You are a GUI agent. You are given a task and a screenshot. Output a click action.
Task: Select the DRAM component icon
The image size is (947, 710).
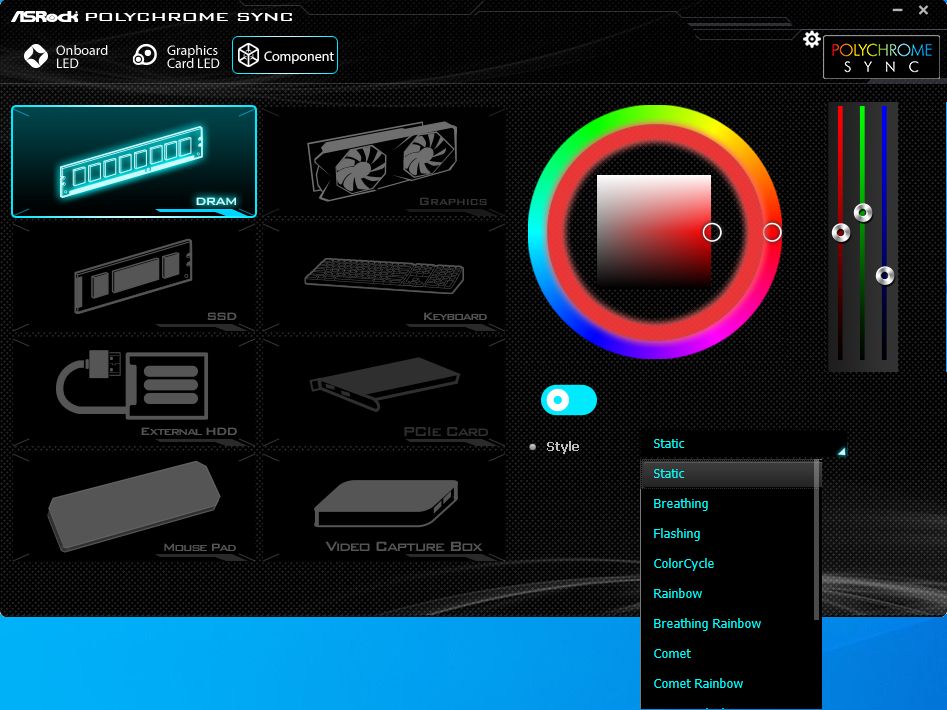pyautogui.click(x=134, y=161)
